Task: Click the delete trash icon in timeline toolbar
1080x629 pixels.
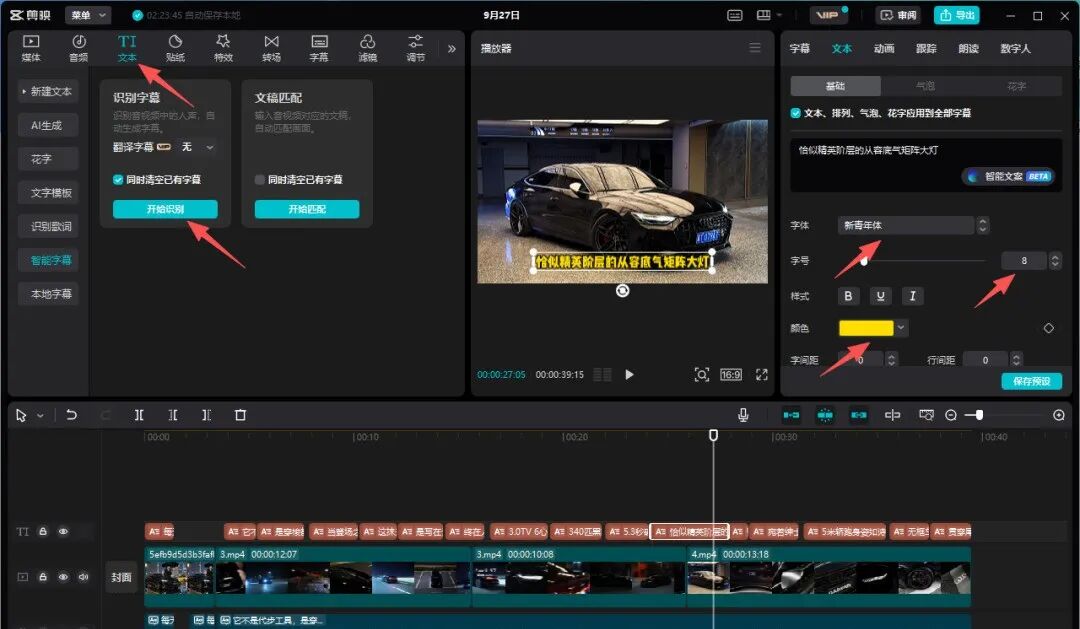Action: pyautogui.click(x=240, y=415)
